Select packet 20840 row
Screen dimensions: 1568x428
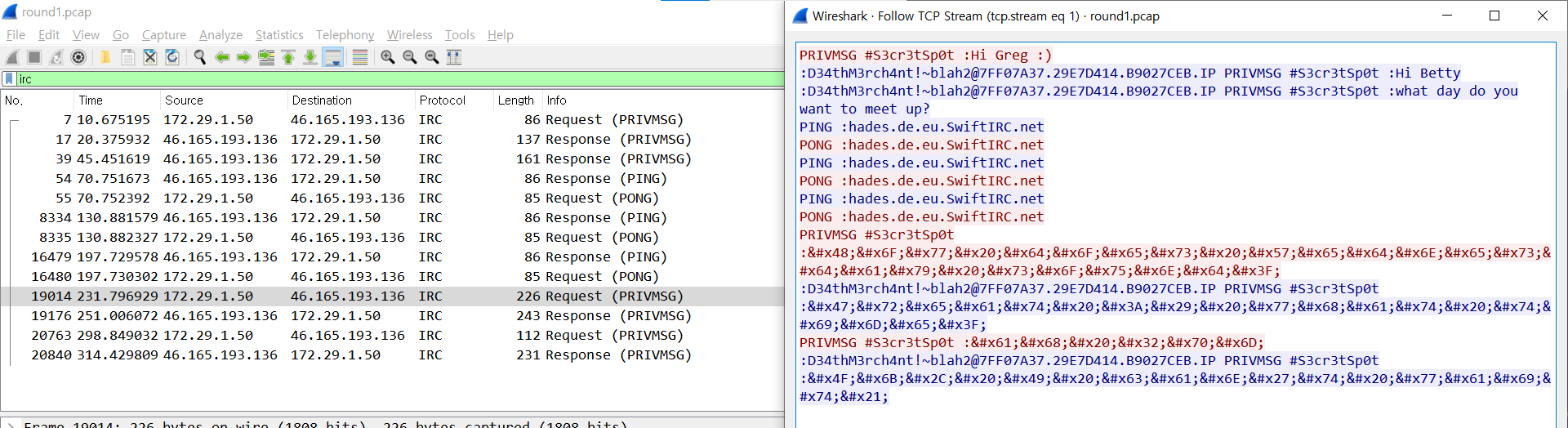392,355
